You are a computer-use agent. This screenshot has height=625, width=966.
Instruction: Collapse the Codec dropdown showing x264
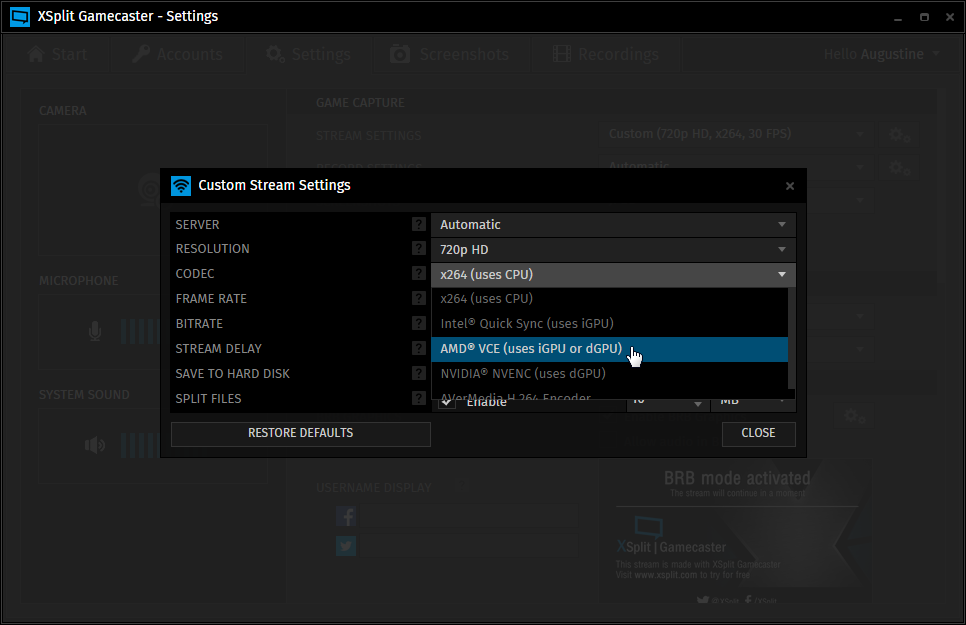(x=614, y=274)
